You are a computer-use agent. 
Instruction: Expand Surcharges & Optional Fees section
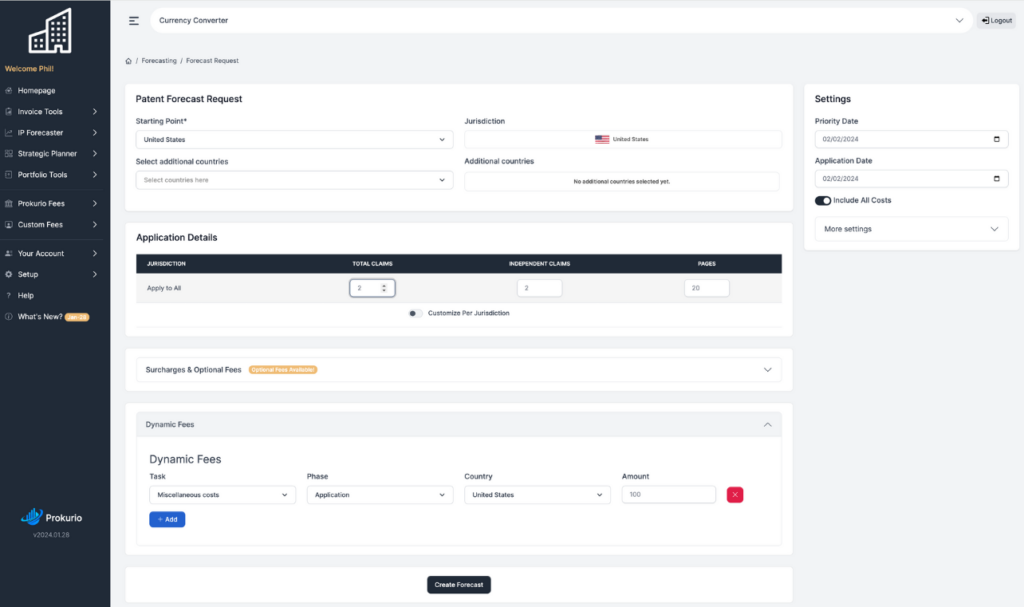(458, 370)
